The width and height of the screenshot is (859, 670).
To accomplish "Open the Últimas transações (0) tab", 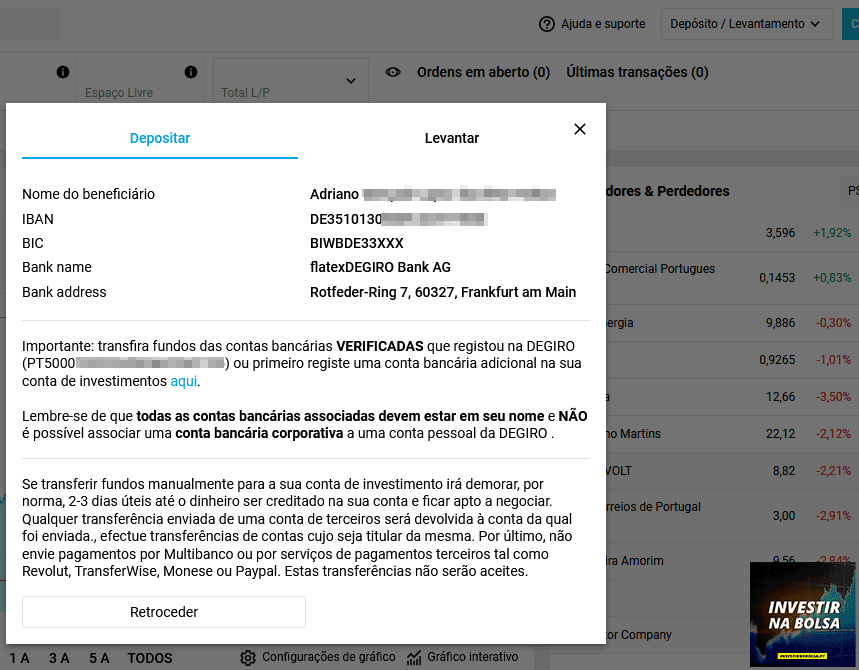I will coord(637,72).
